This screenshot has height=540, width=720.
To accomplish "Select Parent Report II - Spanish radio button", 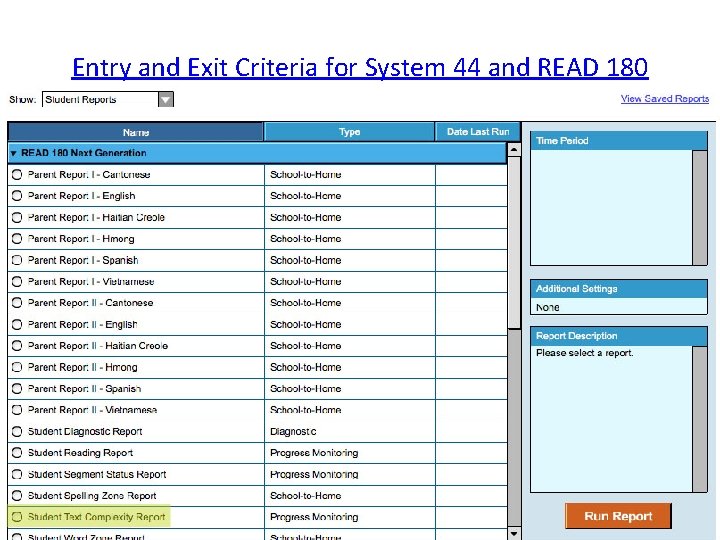I will click(x=17, y=388).
